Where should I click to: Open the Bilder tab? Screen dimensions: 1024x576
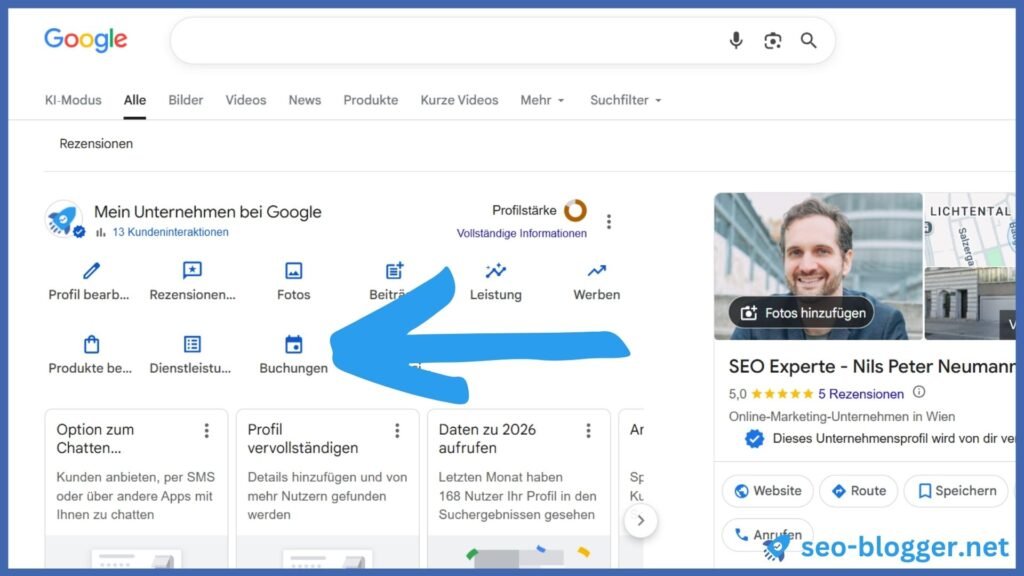(x=185, y=100)
